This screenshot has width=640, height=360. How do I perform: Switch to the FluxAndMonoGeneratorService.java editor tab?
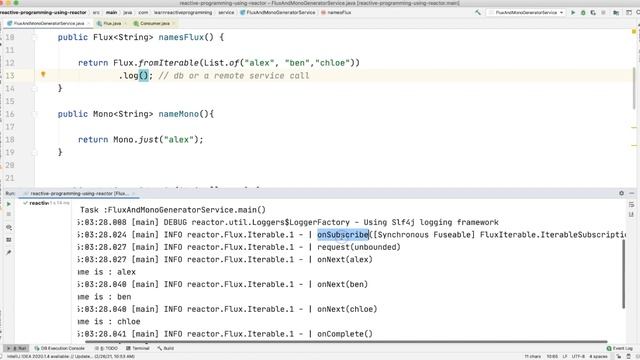[49, 24]
